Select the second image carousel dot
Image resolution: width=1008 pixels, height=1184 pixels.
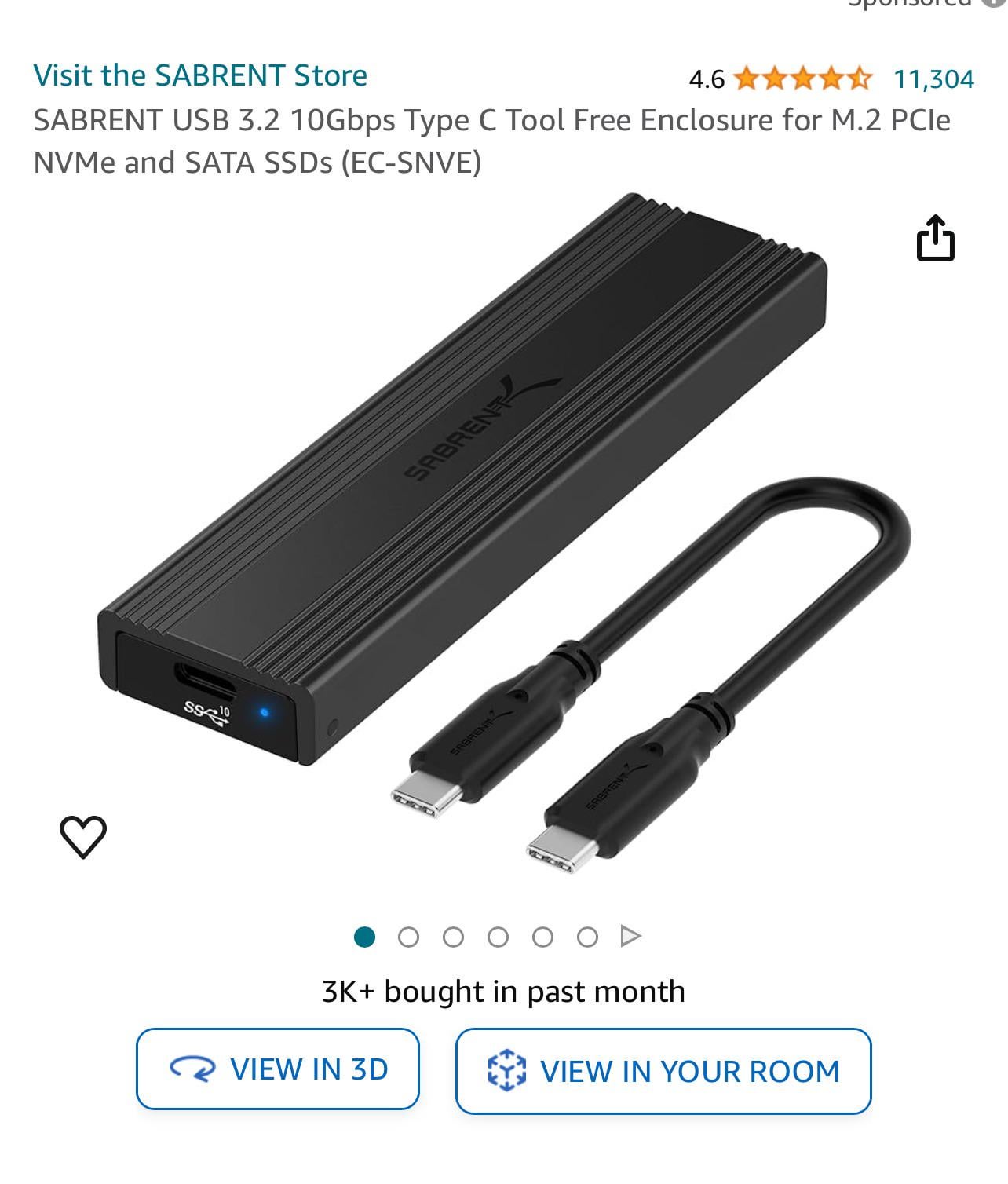click(408, 937)
